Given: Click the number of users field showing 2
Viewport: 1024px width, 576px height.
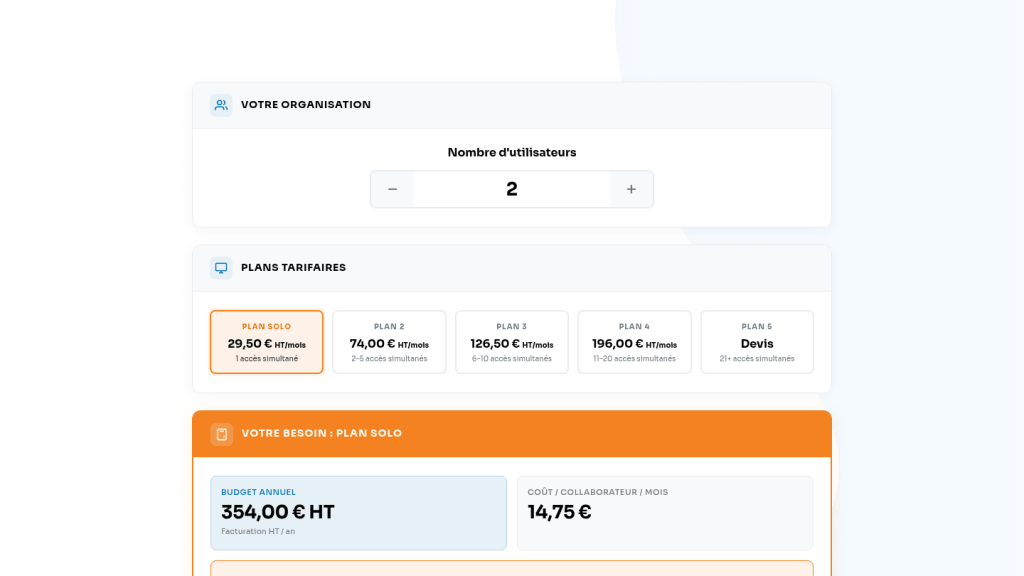Looking at the screenshot, I should [x=512, y=189].
